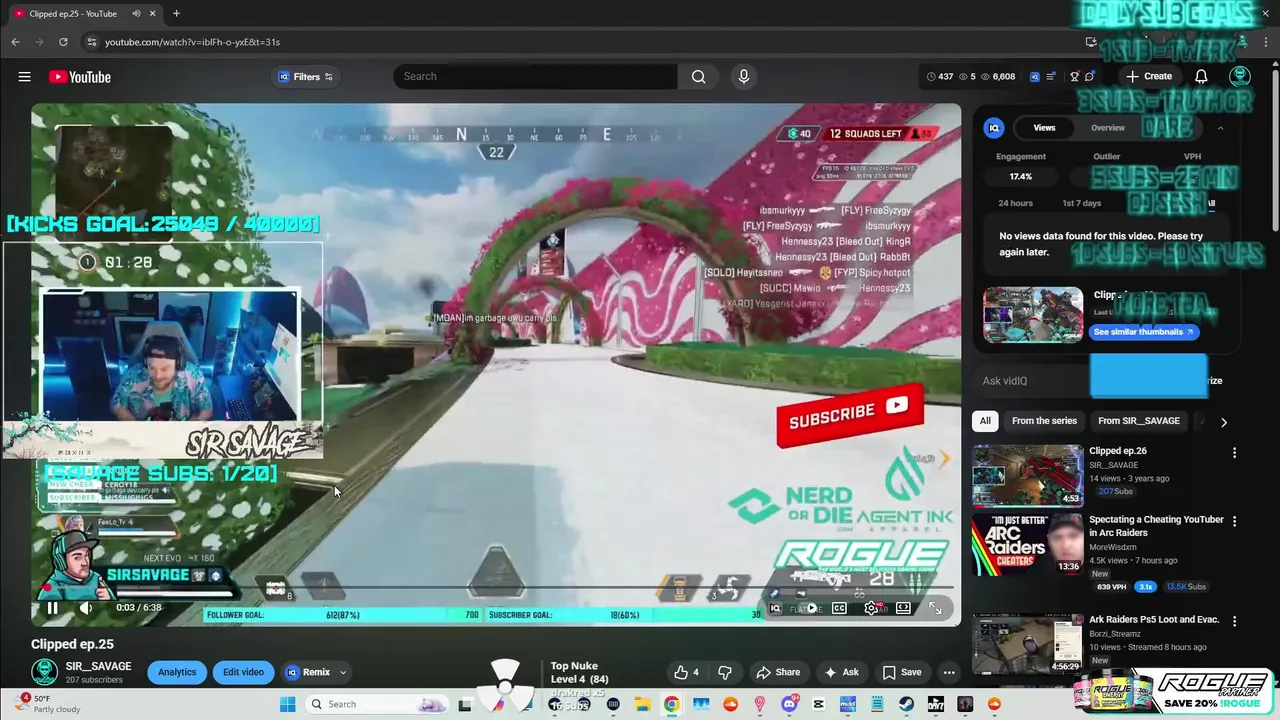Select the From the series chip
This screenshot has height=720, width=1280.
(1044, 421)
